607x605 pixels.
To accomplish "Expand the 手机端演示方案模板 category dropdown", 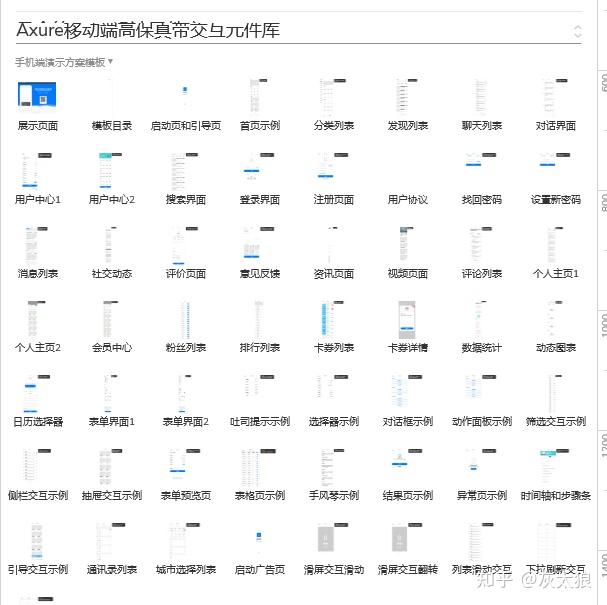I will coord(64,62).
